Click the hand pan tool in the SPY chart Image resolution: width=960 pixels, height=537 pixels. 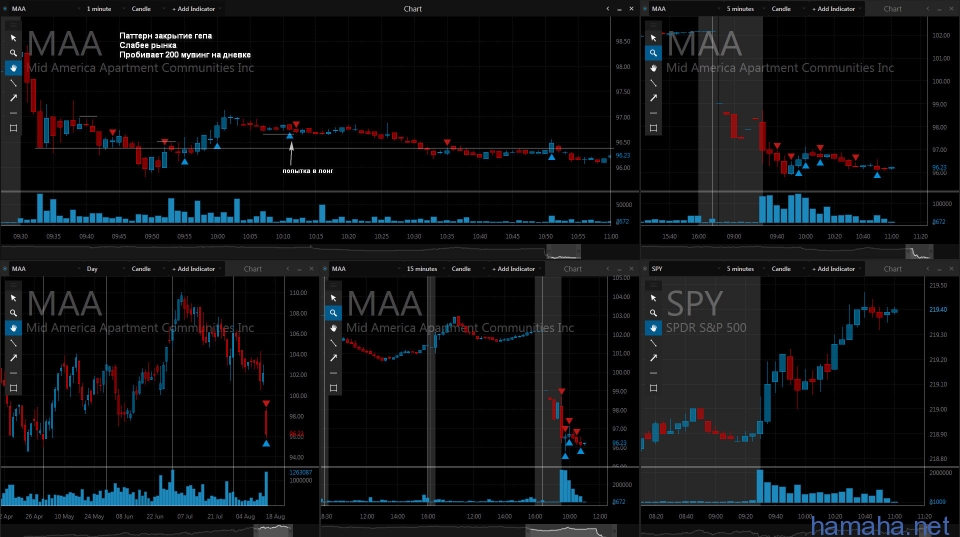click(653, 328)
